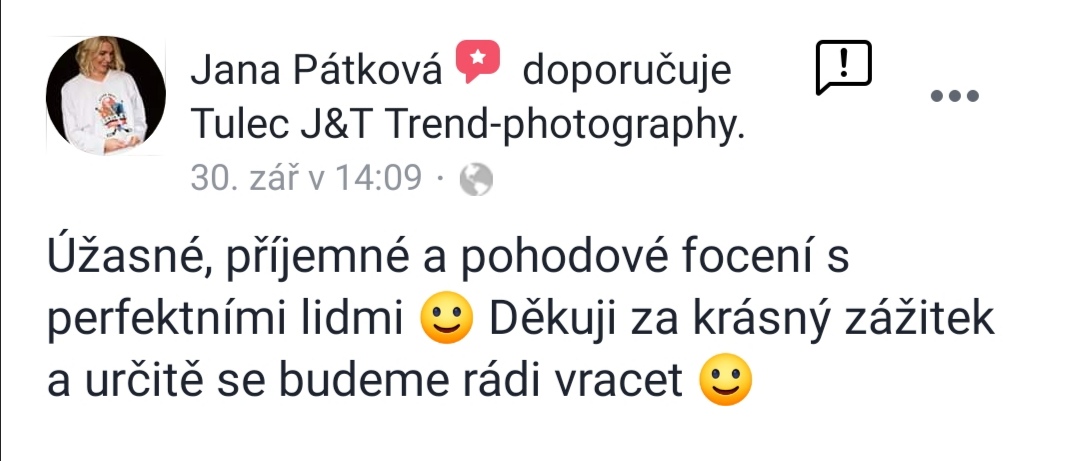Screen dimensions: 1080x461
Task: Click the text 'Děkuji za krásný zážitek'
Action: click(x=742, y=322)
